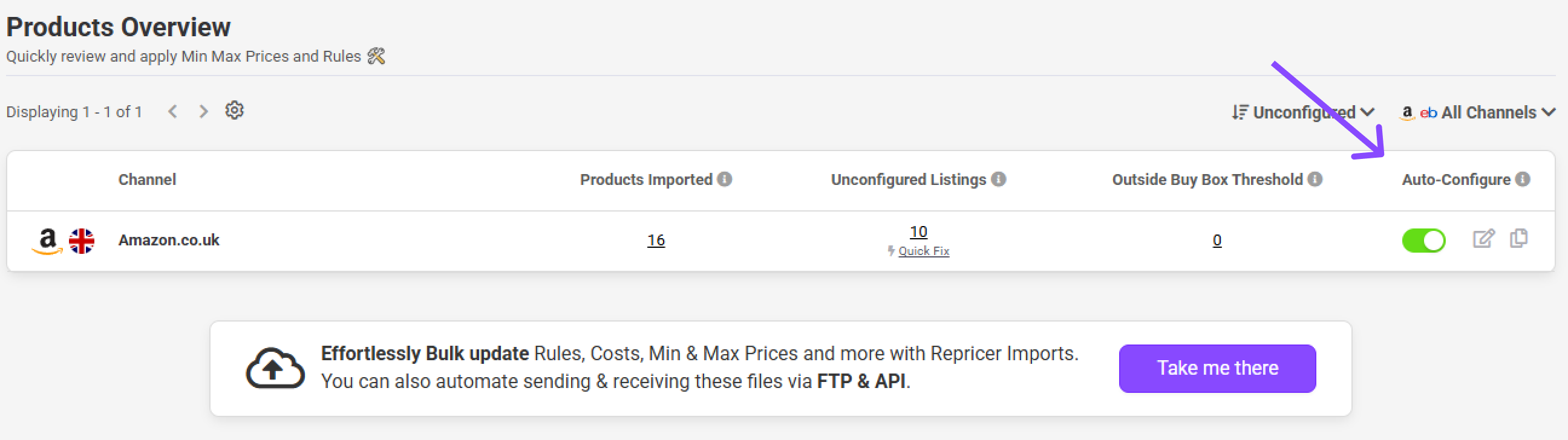Click the Amazon.co.uk channel name
This screenshot has width=1568, height=440.
click(169, 240)
